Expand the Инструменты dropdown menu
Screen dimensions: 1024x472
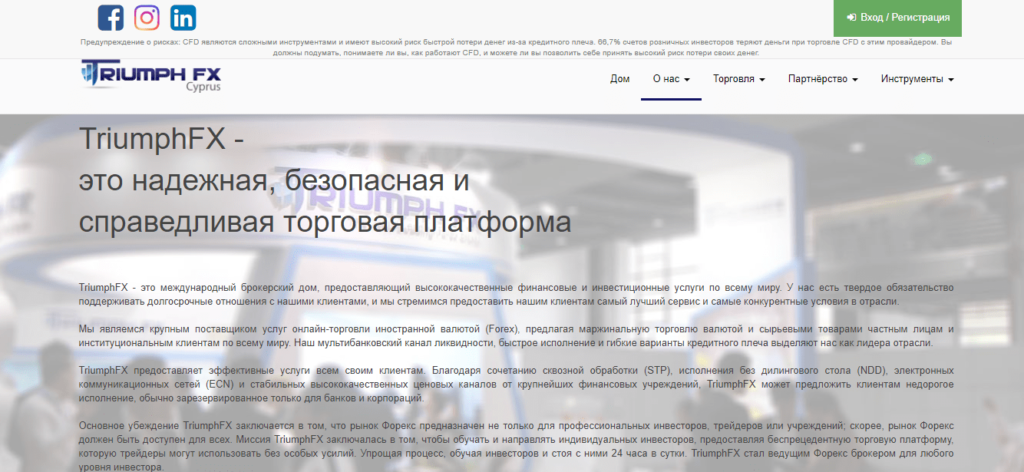click(x=917, y=79)
